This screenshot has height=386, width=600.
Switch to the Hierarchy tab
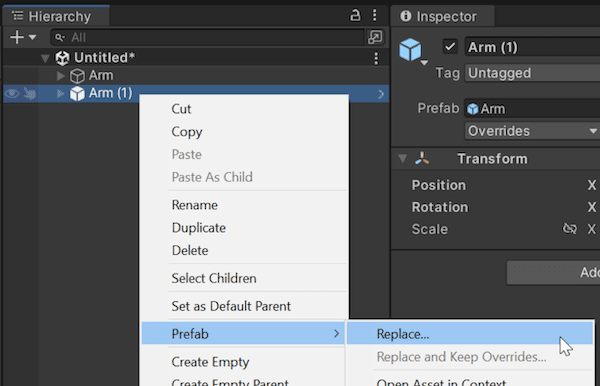coord(56,16)
